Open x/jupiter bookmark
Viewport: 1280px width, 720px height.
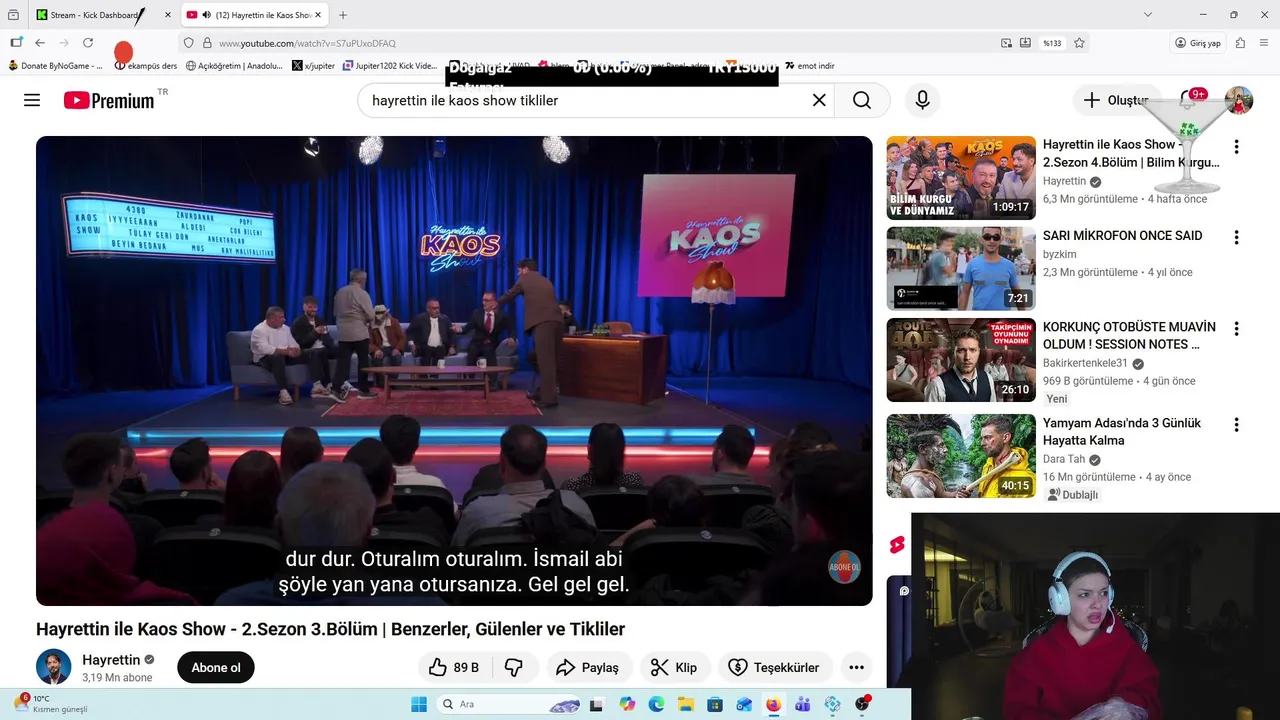(313, 66)
